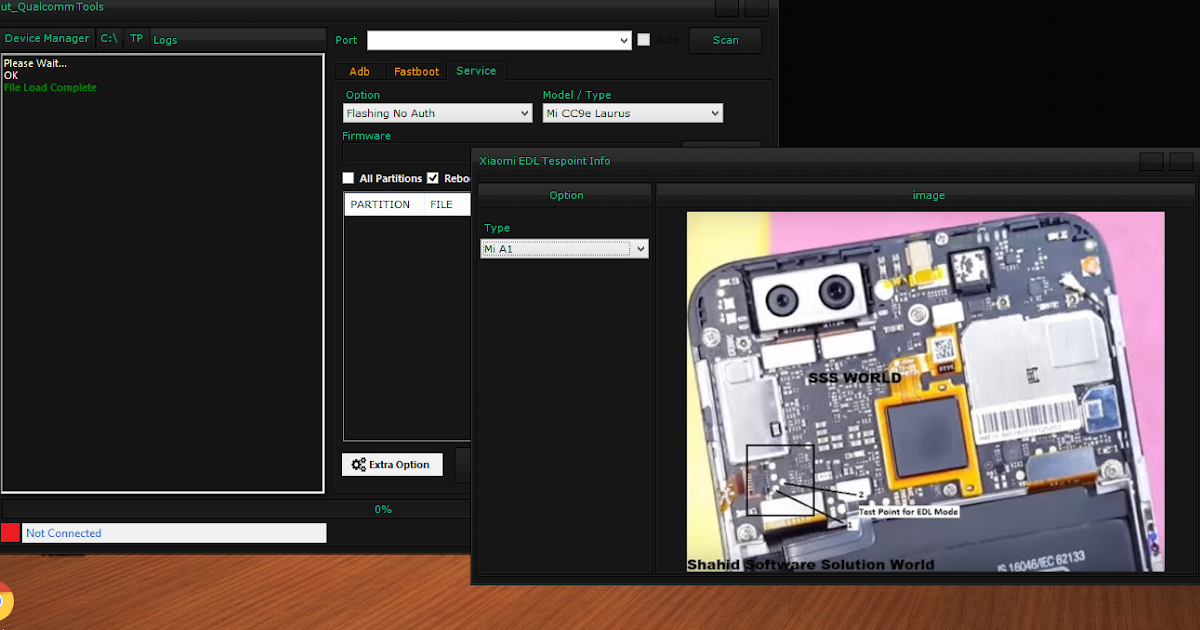Click the gears icon on Extra Option
This screenshot has height=630, width=1200.
pyautogui.click(x=358, y=464)
